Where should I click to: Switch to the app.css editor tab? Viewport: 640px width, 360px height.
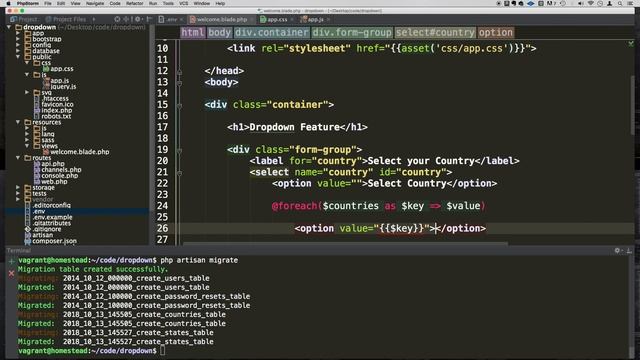(x=277, y=19)
